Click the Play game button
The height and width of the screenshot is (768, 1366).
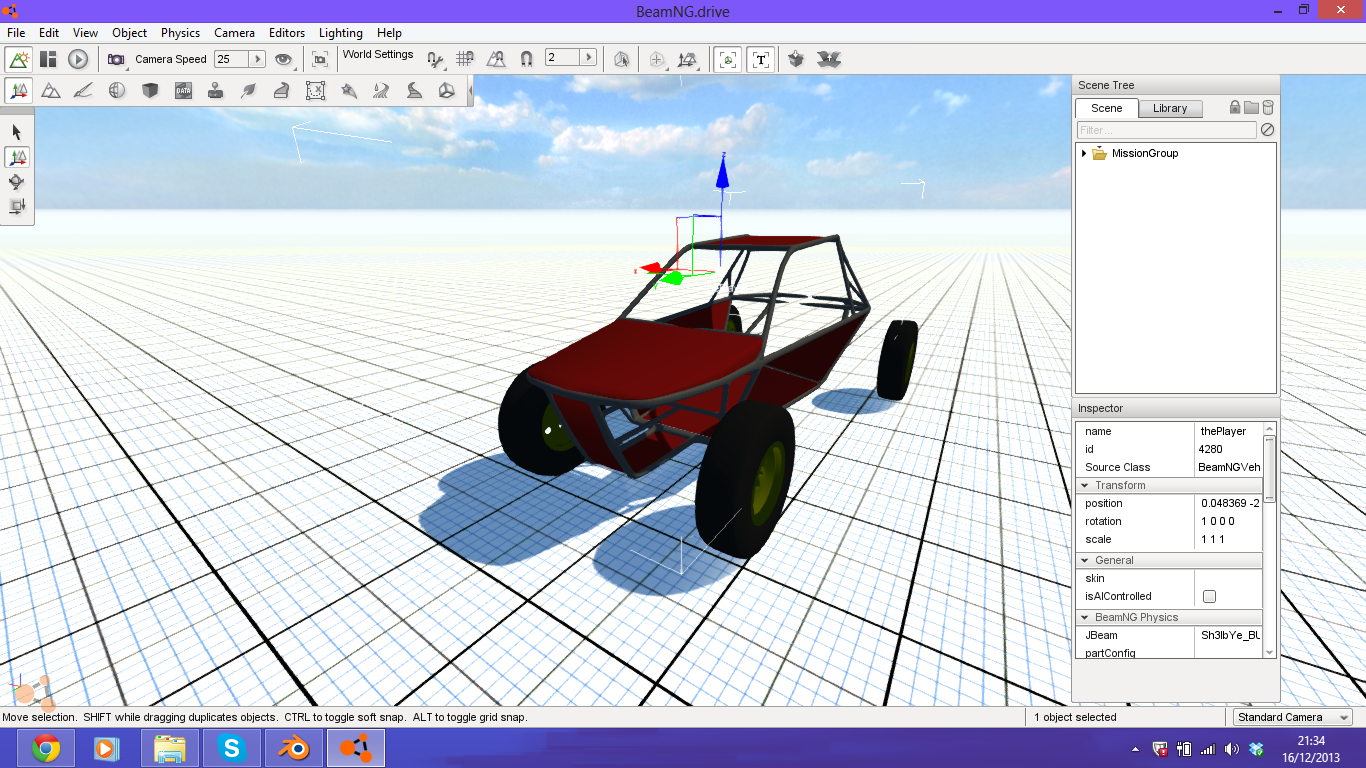click(x=78, y=59)
